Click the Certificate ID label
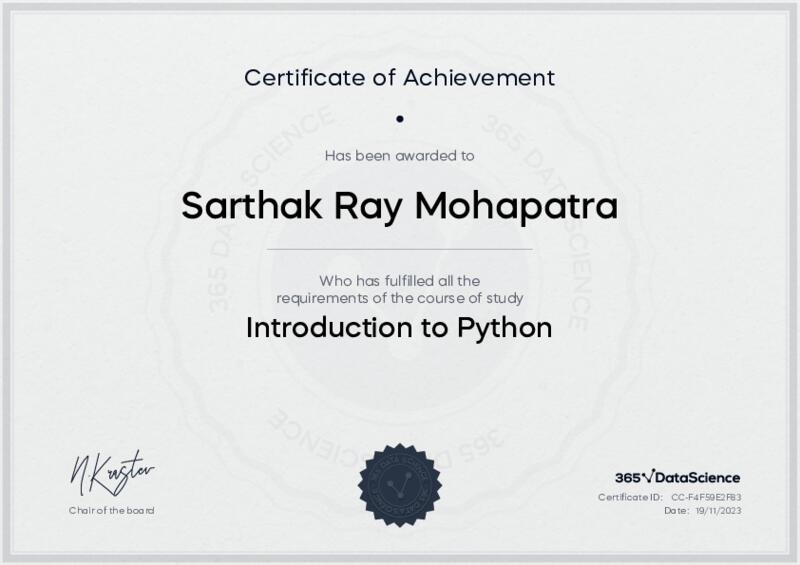 (x=630, y=497)
